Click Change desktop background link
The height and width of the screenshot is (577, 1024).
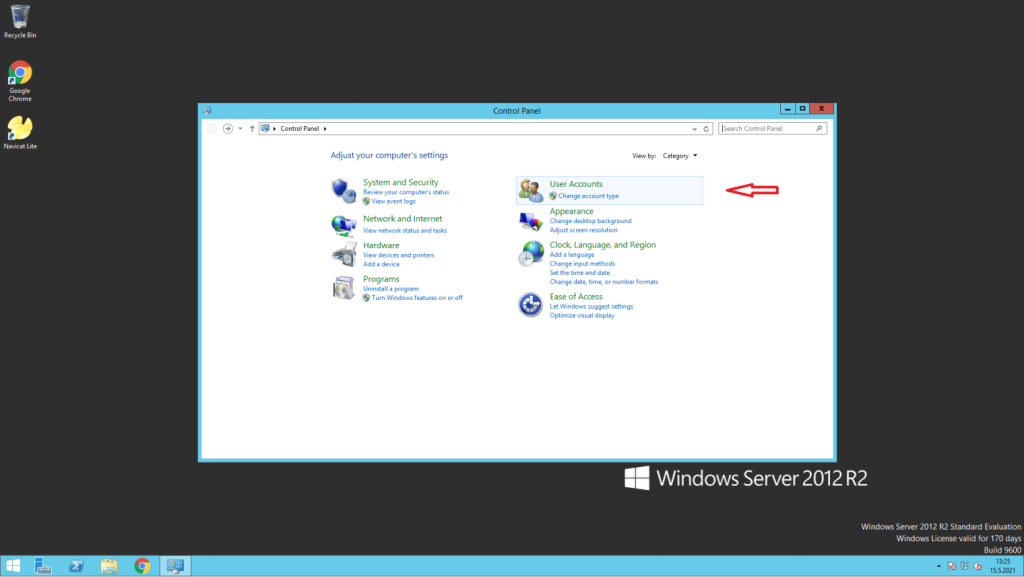point(590,221)
